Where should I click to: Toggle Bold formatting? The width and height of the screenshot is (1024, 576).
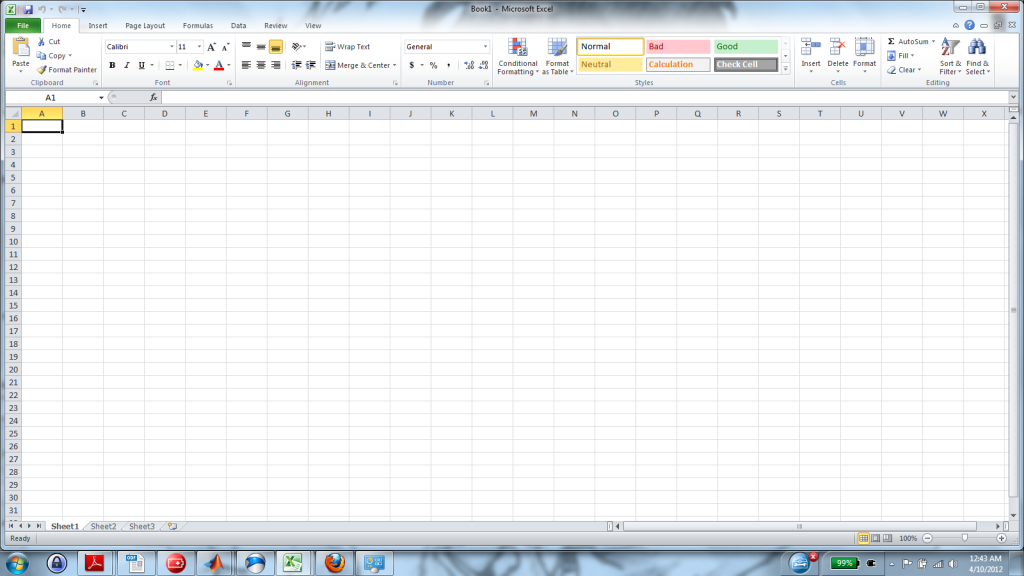[112, 65]
